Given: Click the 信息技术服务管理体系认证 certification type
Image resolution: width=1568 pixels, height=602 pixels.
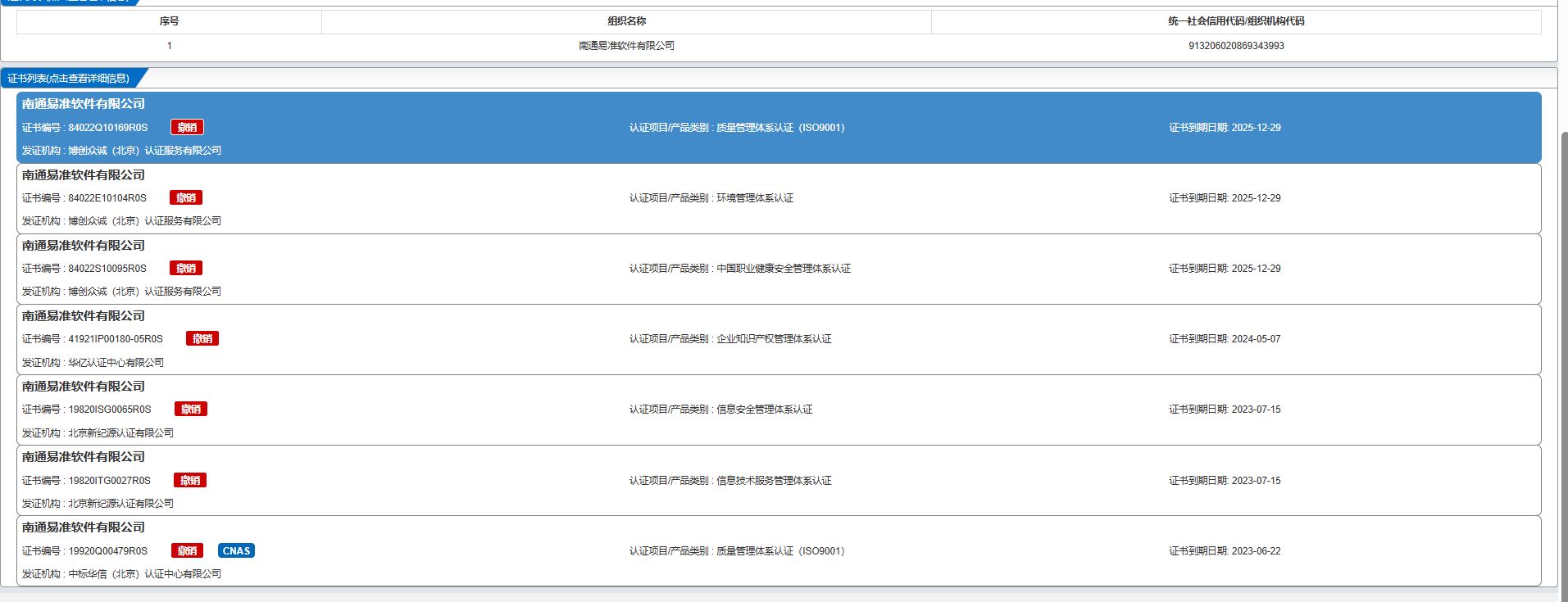Looking at the screenshot, I should [x=774, y=481].
